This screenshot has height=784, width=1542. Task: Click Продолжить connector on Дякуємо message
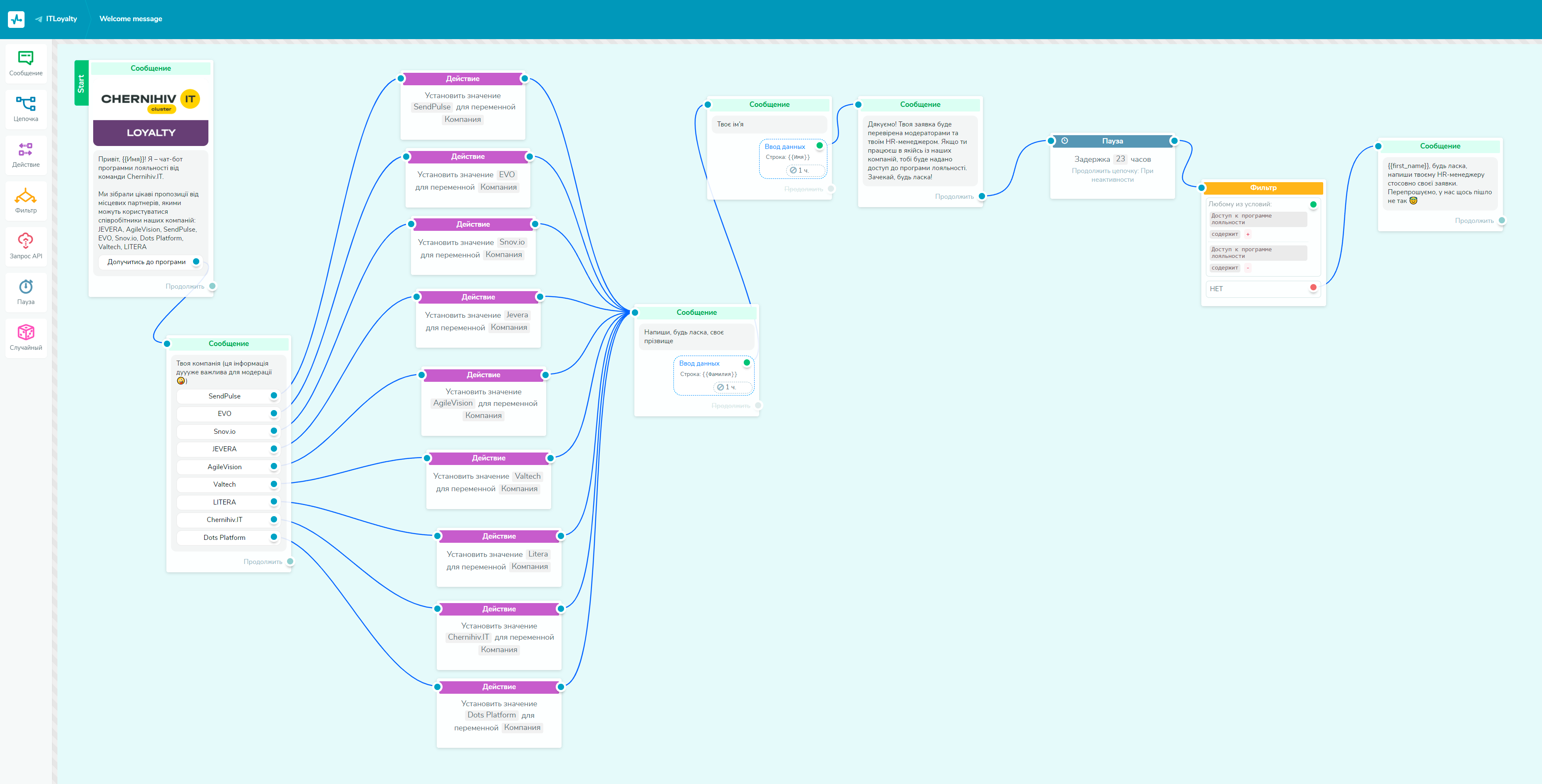pos(982,196)
